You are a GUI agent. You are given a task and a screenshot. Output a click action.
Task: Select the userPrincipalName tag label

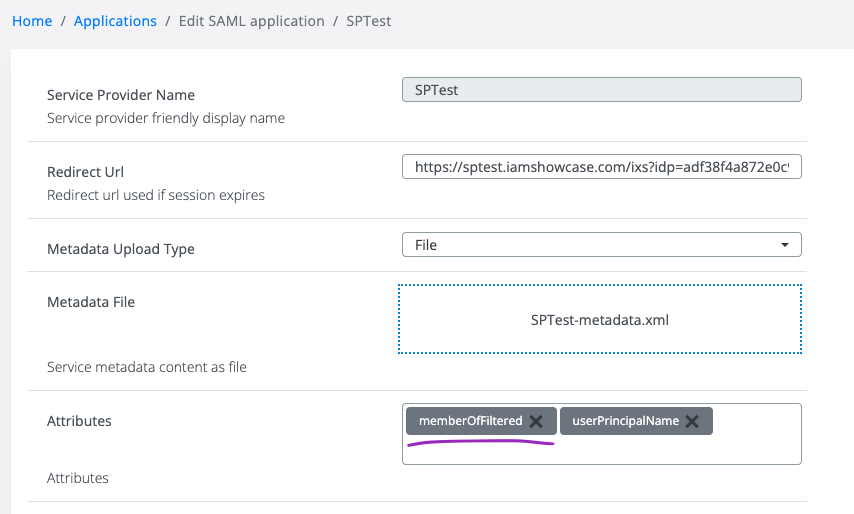tap(625, 421)
